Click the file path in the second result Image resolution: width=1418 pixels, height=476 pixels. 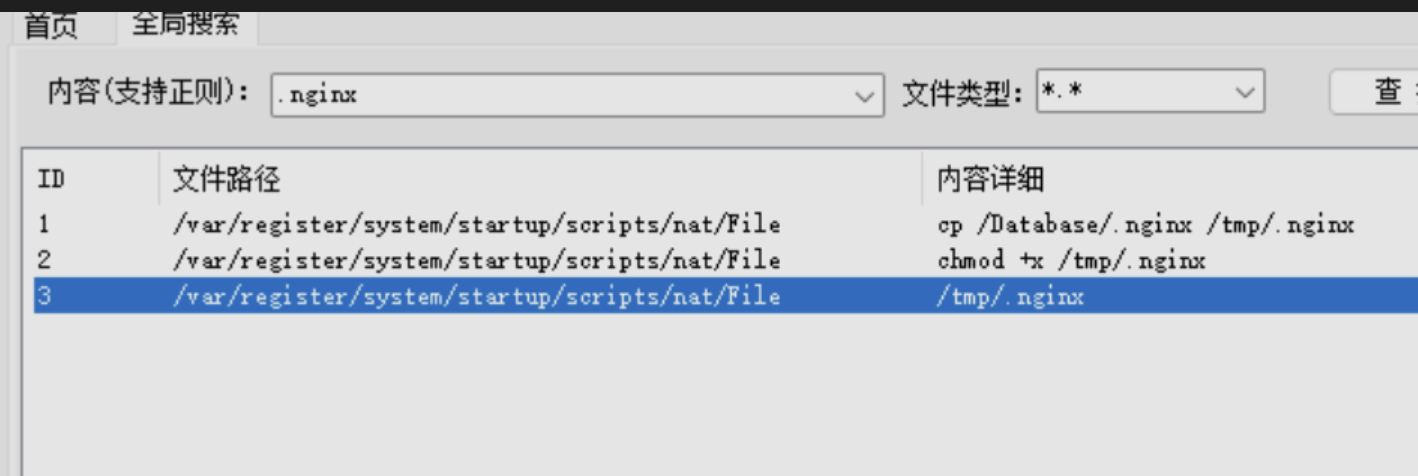(x=475, y=261)
